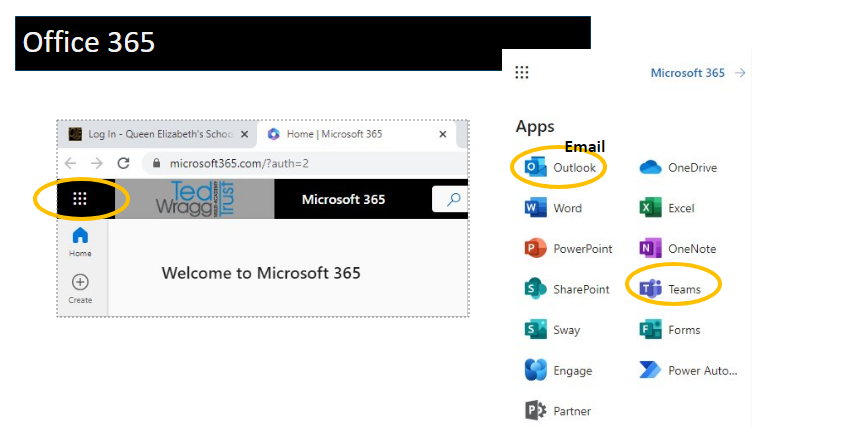Go back with browser back arrow

coord(71,163)
